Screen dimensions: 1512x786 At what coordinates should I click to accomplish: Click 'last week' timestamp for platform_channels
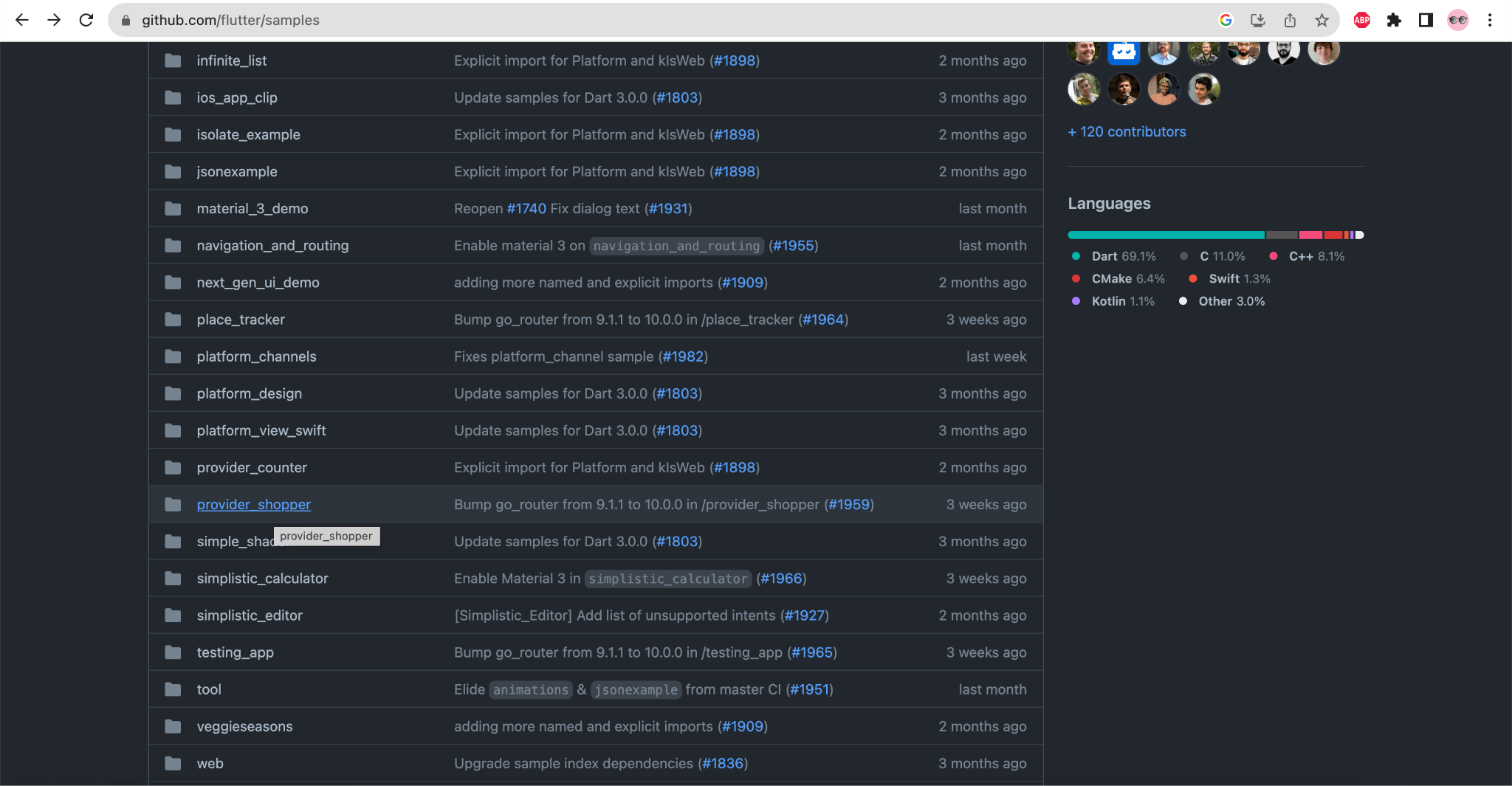click(996, 356)
